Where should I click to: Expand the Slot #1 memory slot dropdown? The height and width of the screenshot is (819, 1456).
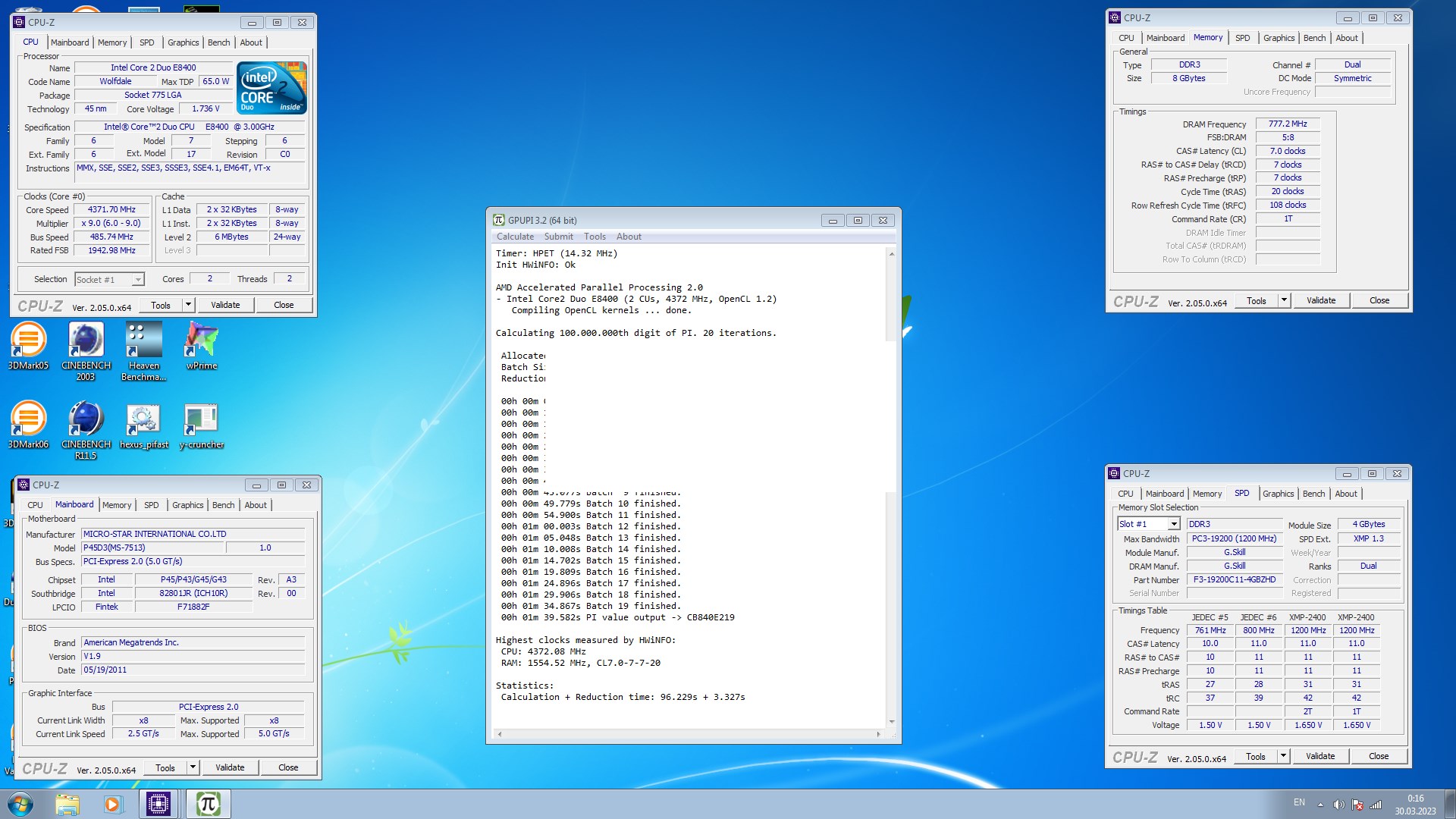pyautogui.click(x=1174, y=524)
